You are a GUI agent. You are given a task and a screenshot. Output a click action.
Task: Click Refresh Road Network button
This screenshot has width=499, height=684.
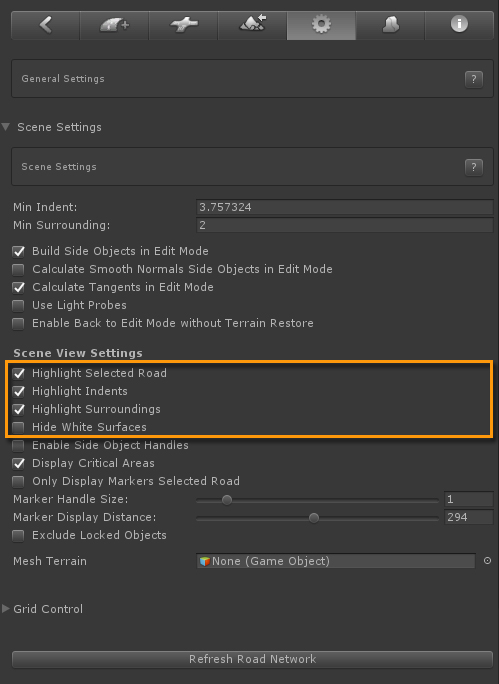252,659
